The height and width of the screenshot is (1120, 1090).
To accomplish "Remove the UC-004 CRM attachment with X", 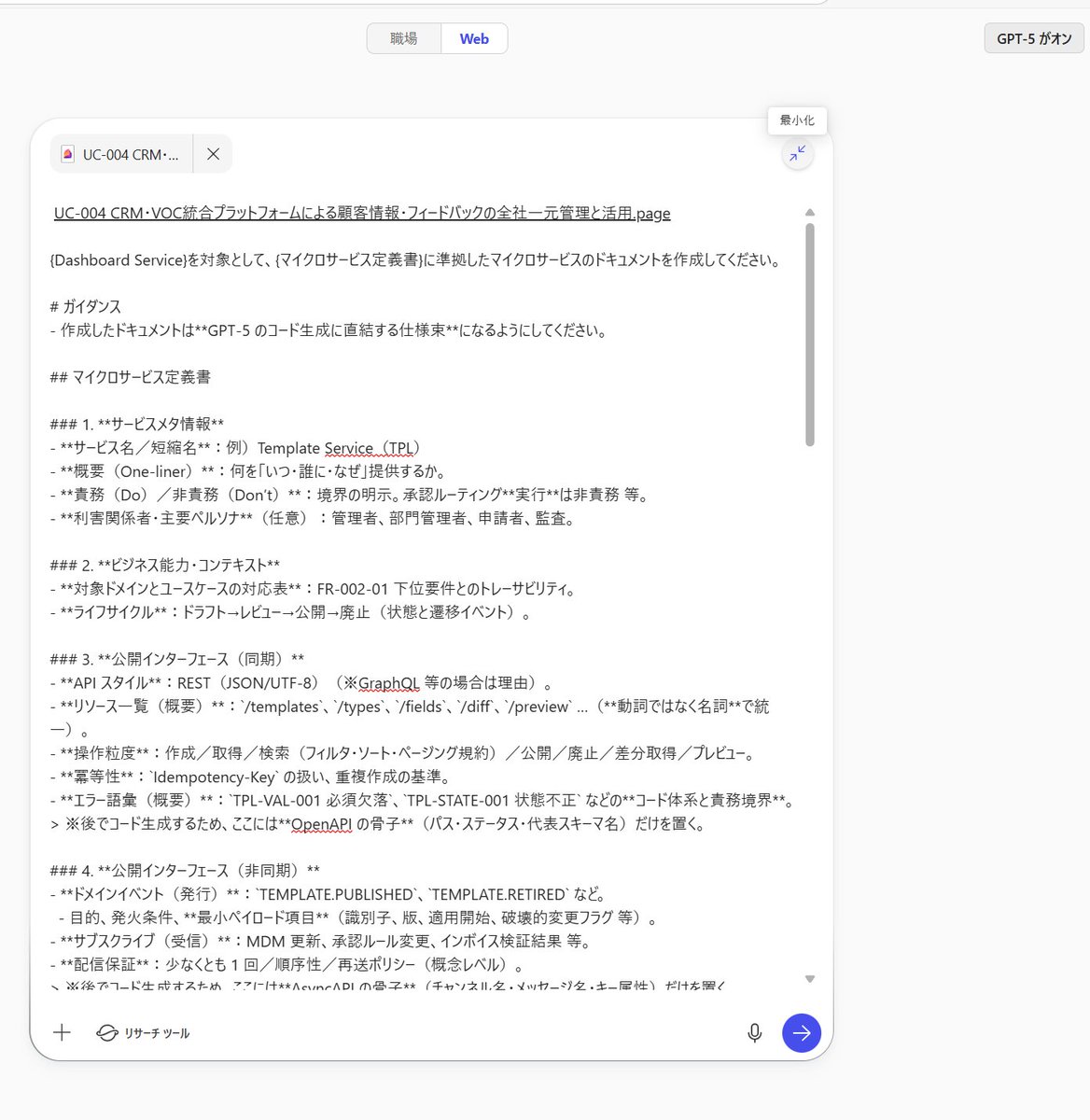I will click(213, 154).
